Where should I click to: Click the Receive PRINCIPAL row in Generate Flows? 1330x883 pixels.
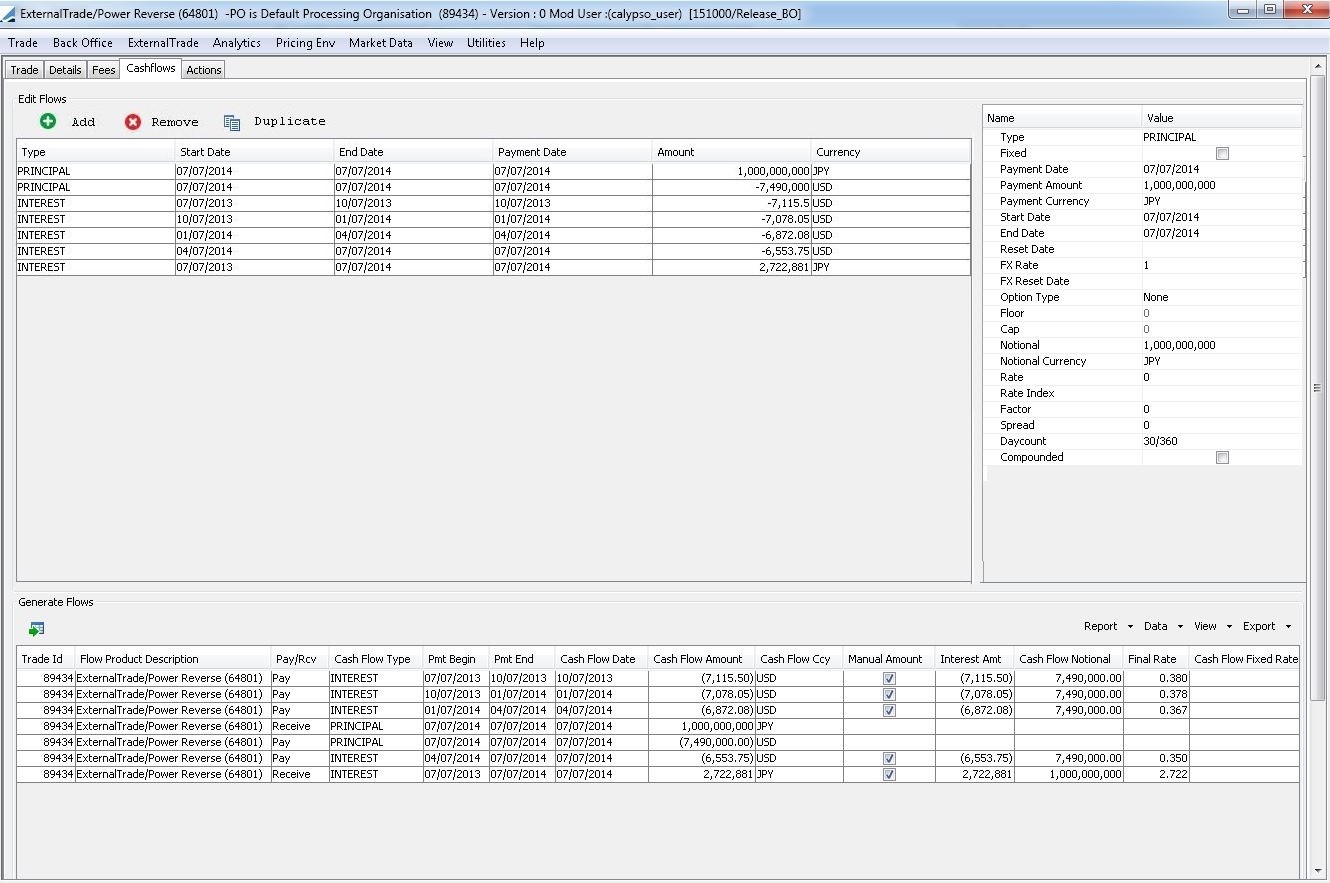click(x=658, y=726)
